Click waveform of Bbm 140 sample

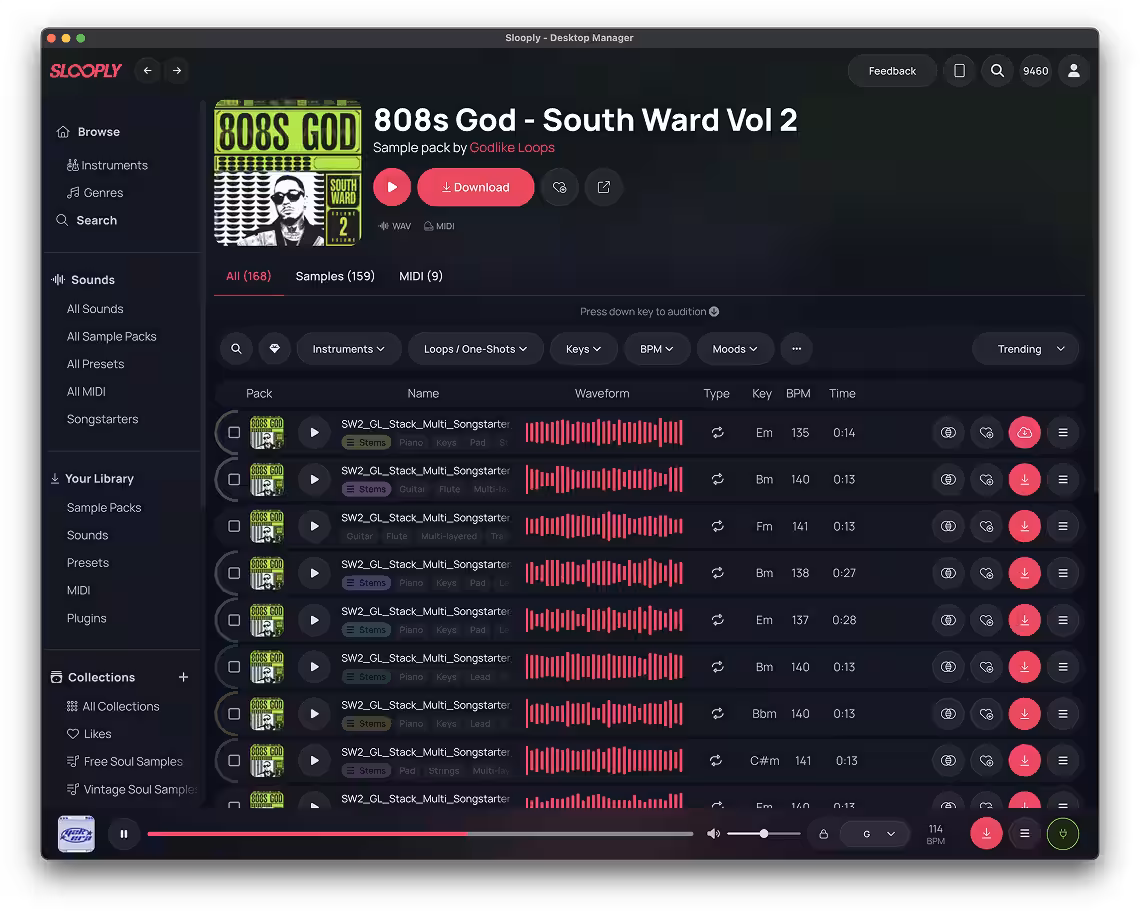pos(604,714)
